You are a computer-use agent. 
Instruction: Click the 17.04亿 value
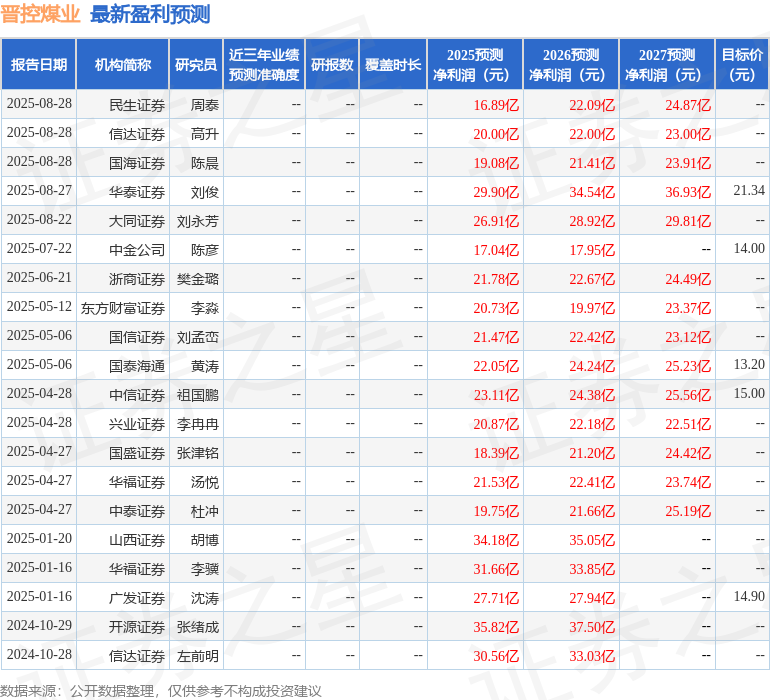click(496, 250)
